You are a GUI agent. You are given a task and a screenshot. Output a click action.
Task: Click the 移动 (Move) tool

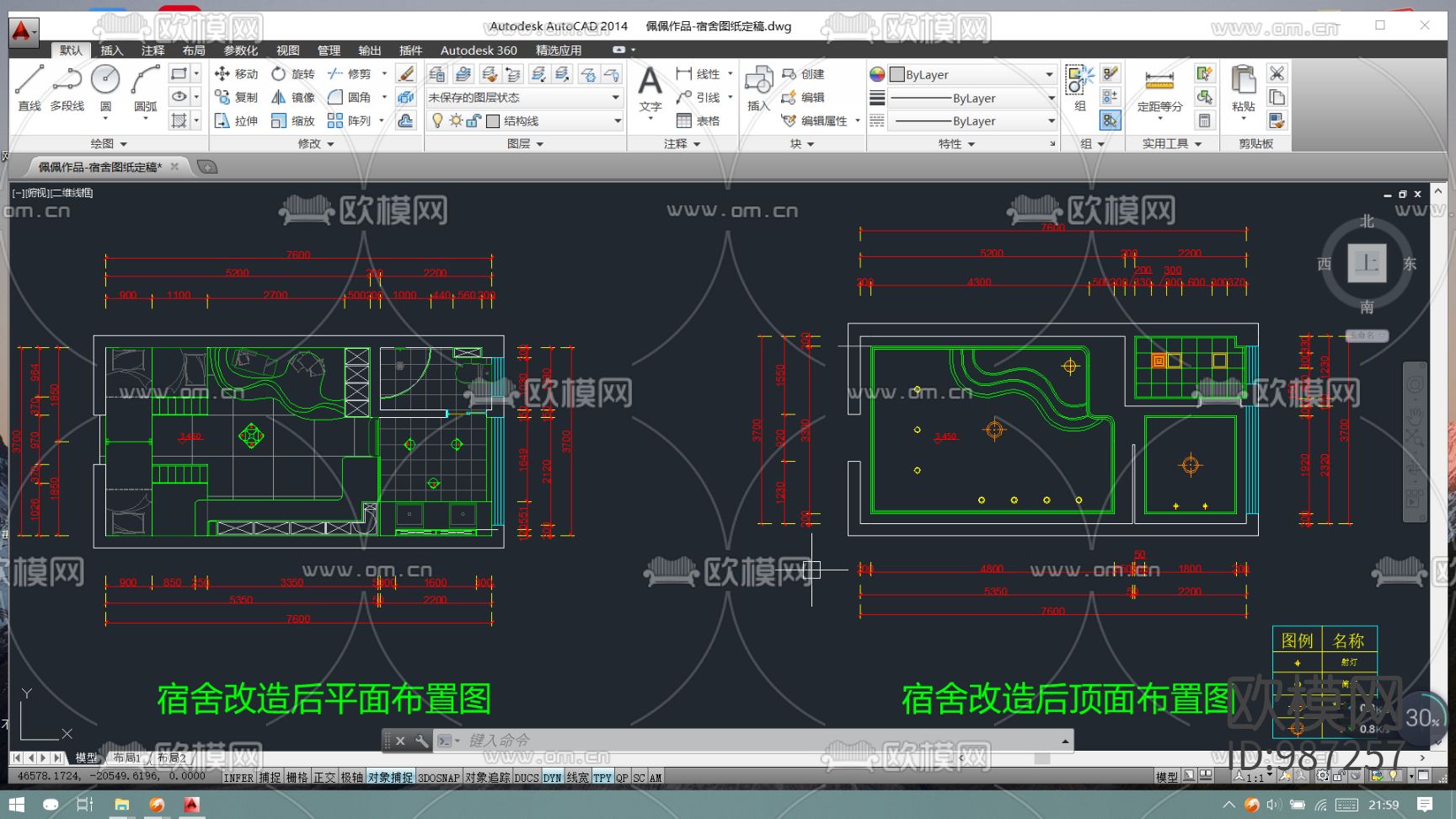click(236, 74)
